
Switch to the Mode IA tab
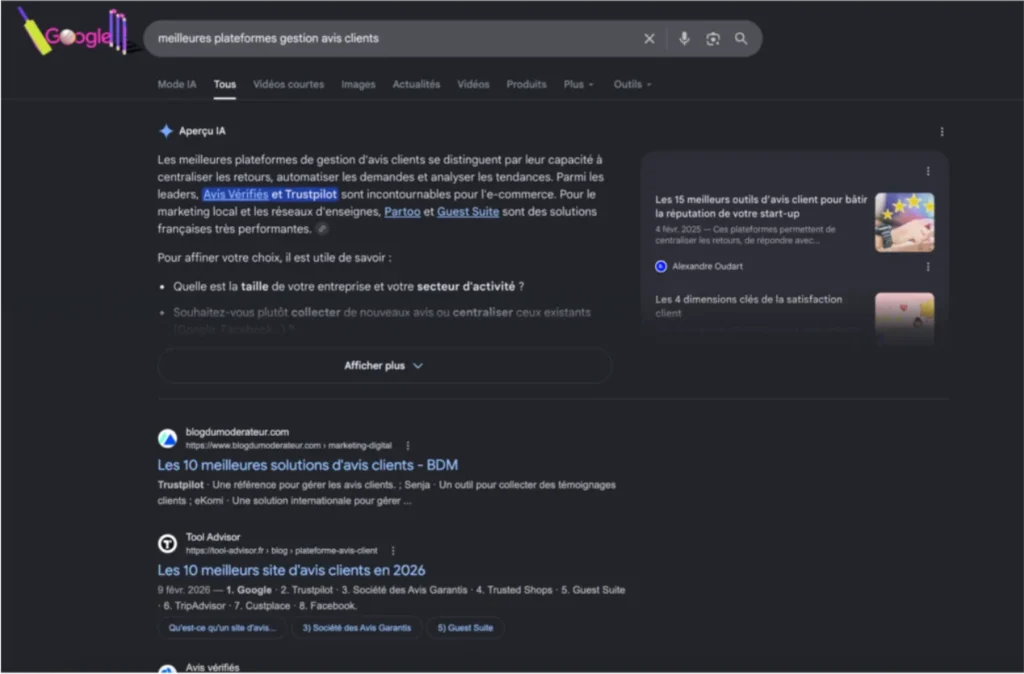[x=176, y=84]
